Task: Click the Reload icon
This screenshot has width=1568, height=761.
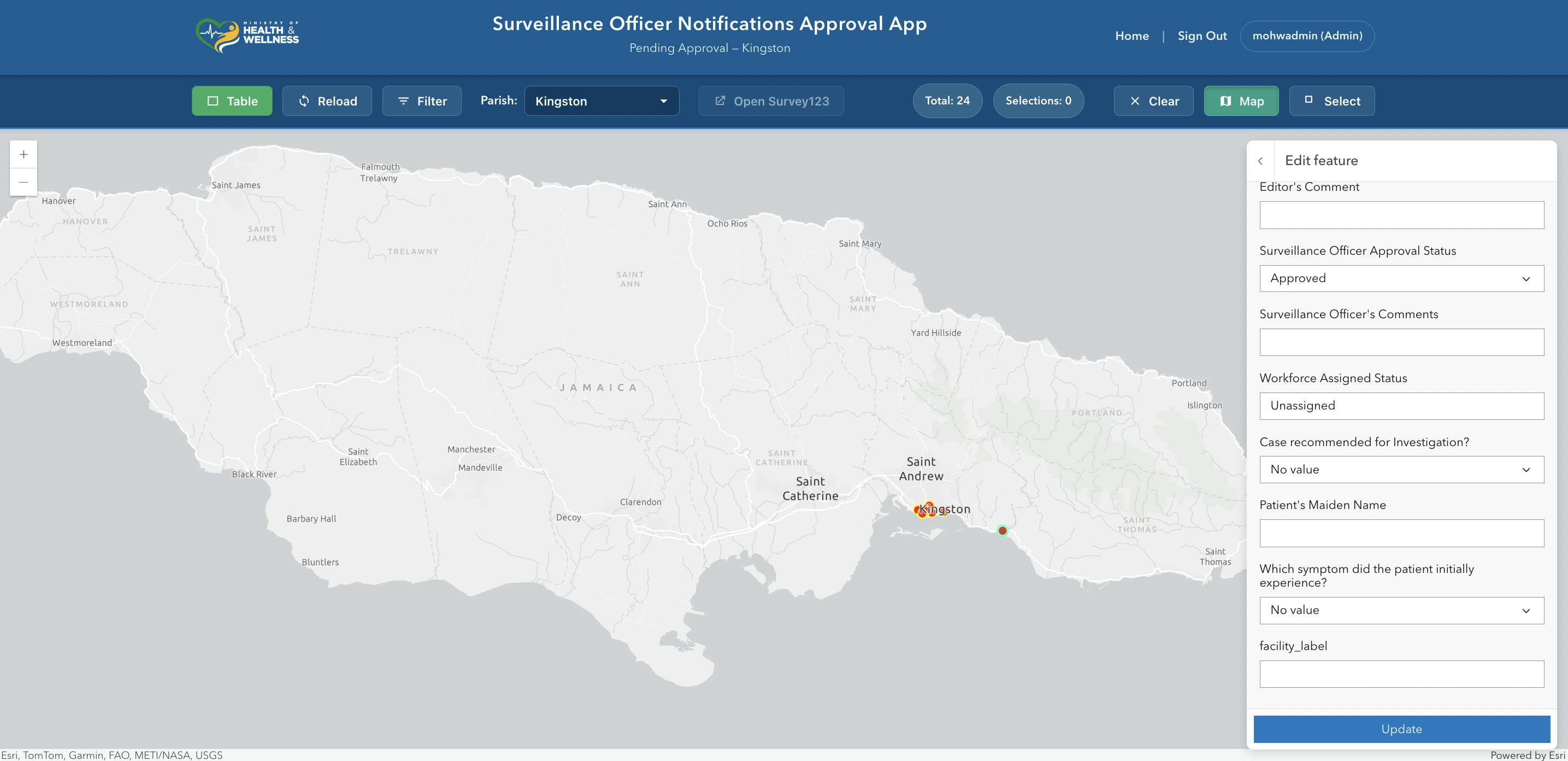Action: (304, 101)
